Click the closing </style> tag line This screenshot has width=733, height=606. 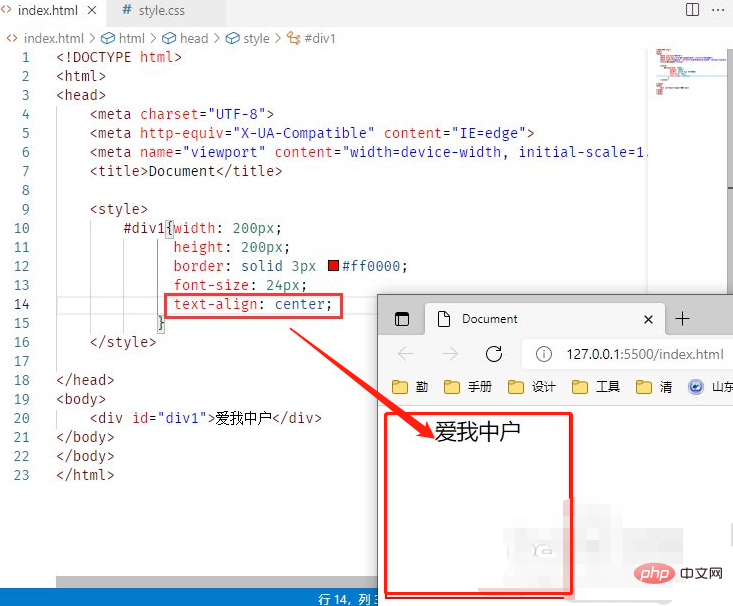coord(123,342)
